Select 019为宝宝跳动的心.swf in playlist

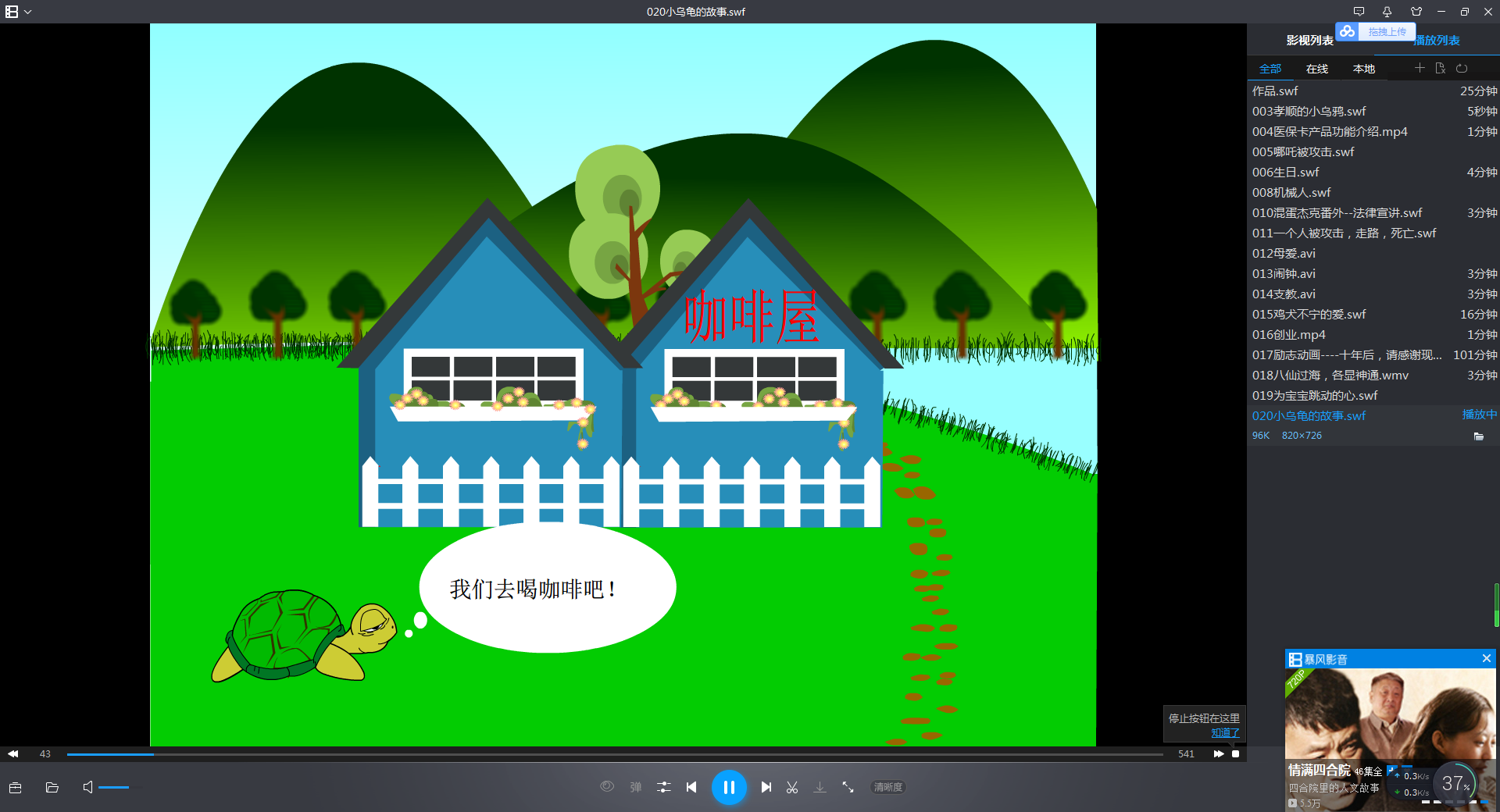[1373, 396]
